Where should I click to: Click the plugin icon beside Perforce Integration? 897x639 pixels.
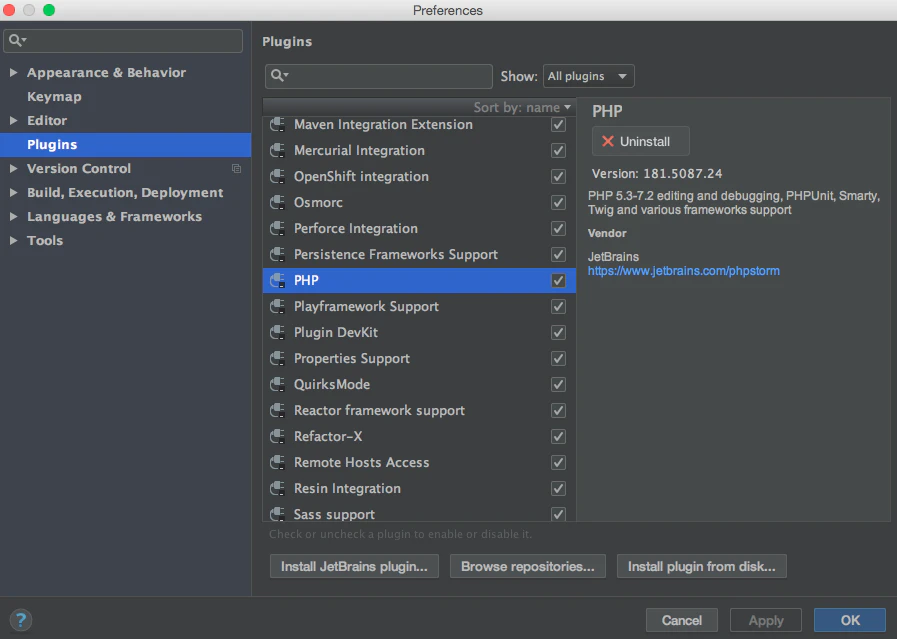(x=277, y=228)
